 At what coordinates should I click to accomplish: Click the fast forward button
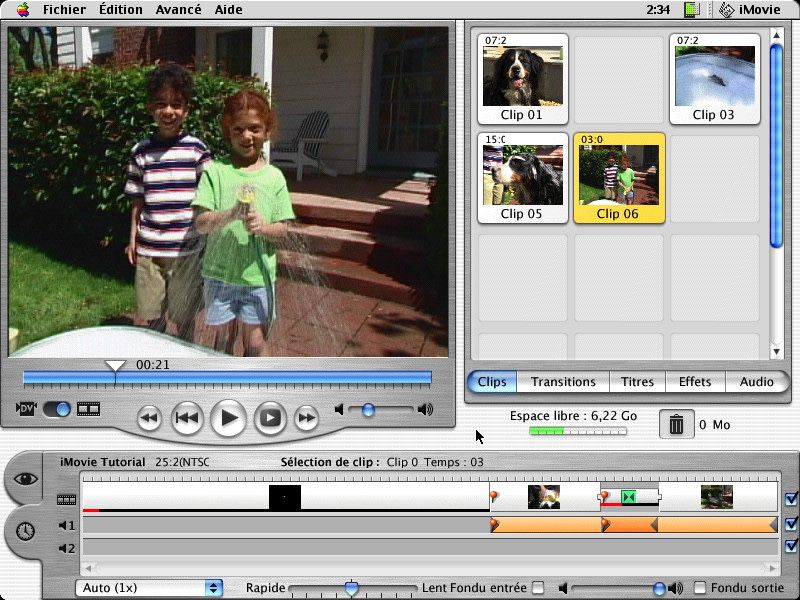tap(307, 418)
